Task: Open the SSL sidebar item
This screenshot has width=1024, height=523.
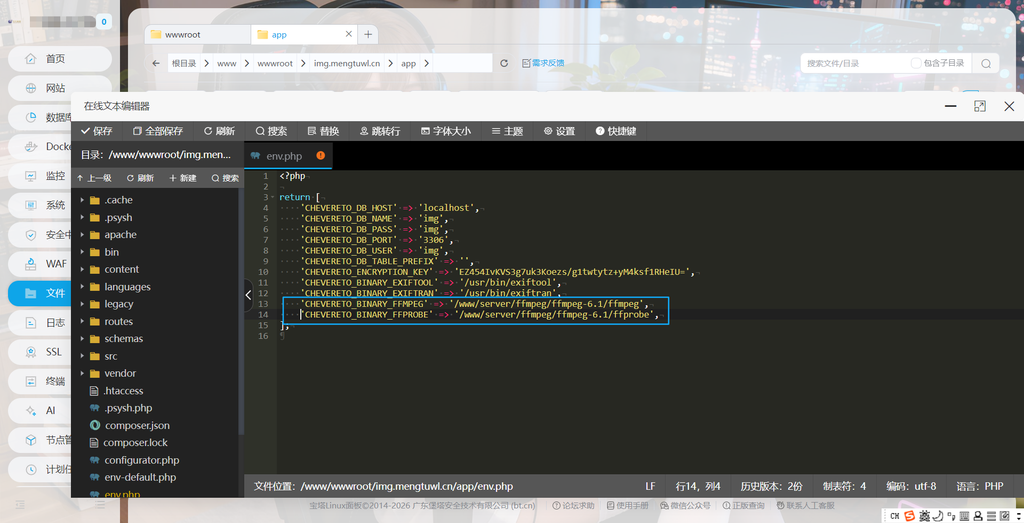Action: (x=40, y=352)
